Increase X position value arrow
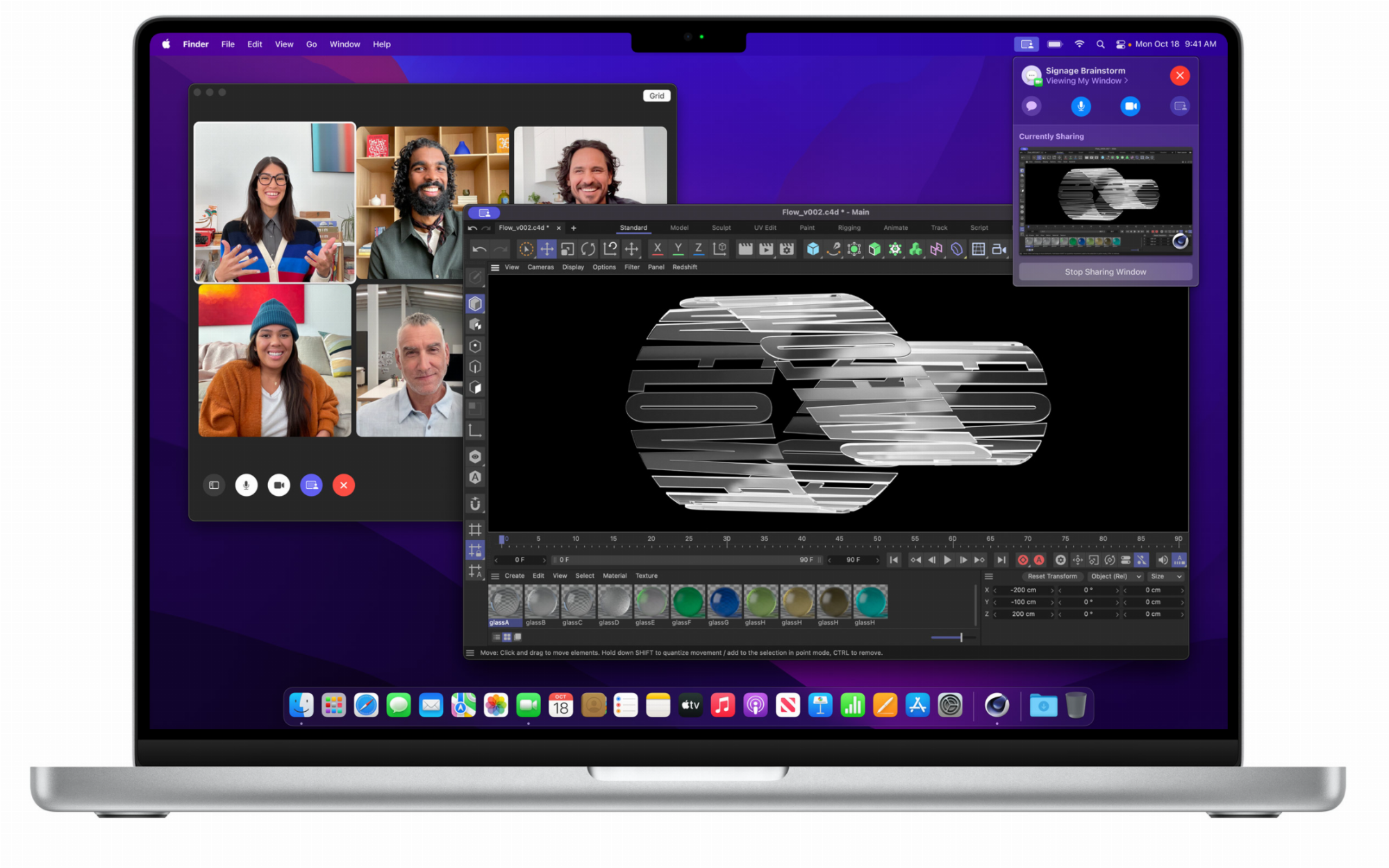The image size is (1389, 868). [x=1051, y=590]
